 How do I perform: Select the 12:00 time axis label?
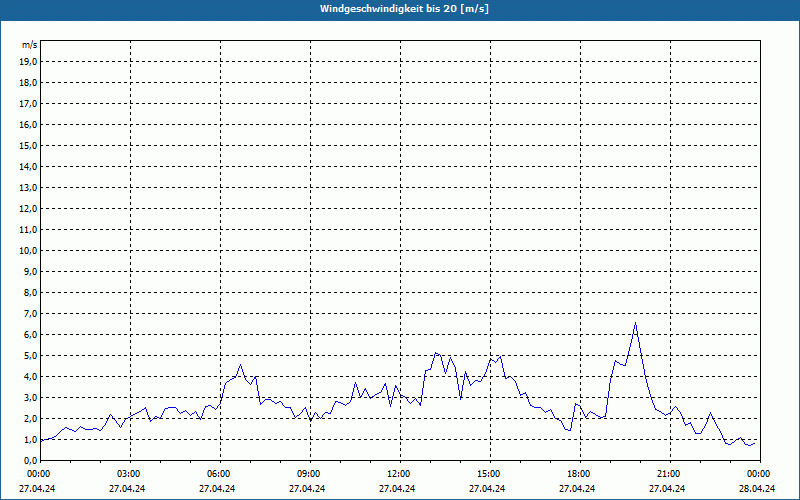pos(399,474)
